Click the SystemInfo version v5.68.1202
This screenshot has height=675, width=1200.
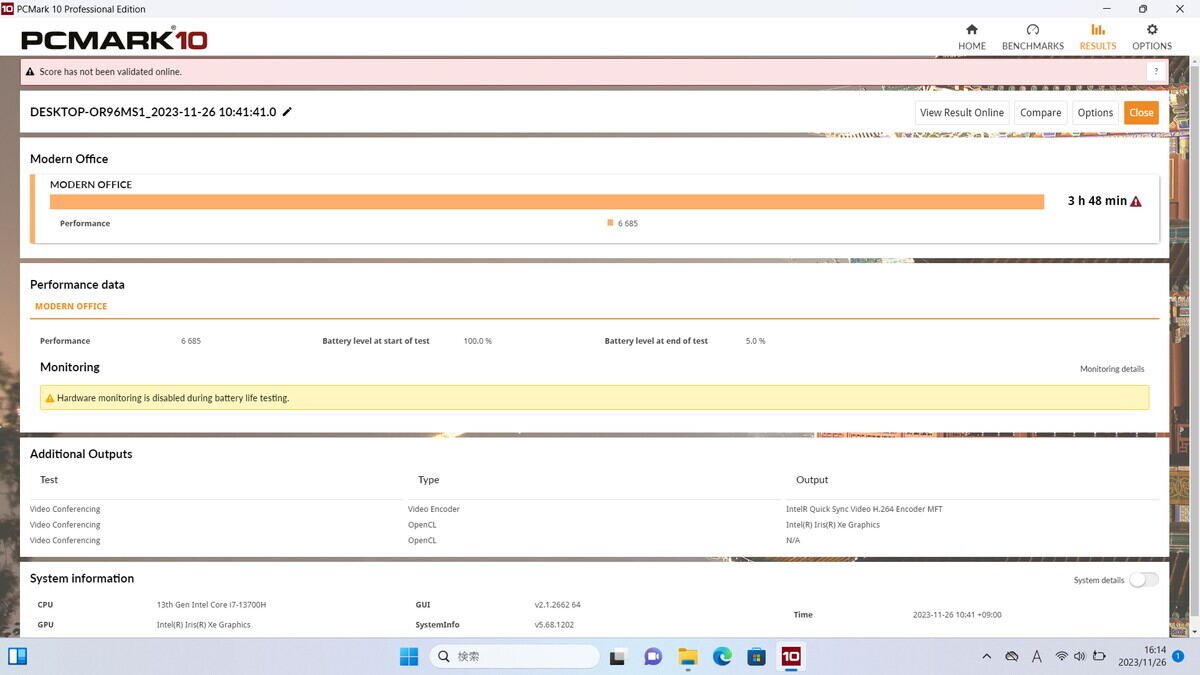click(x=554, y=625)
